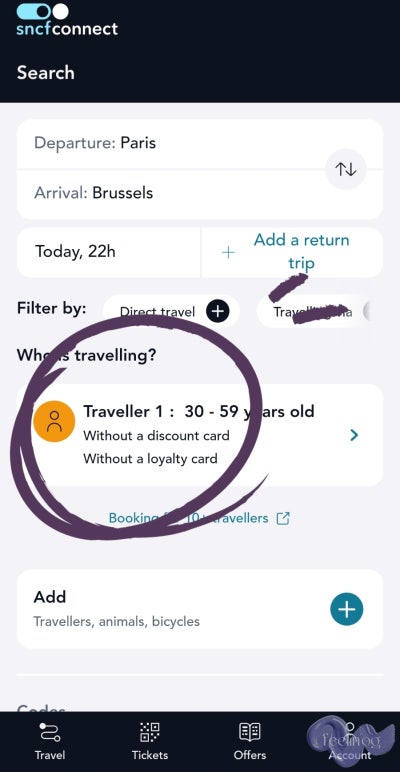400x772 pixels.
Task: Enable the Direct travel filter
Action: click(x=171, y=311)
